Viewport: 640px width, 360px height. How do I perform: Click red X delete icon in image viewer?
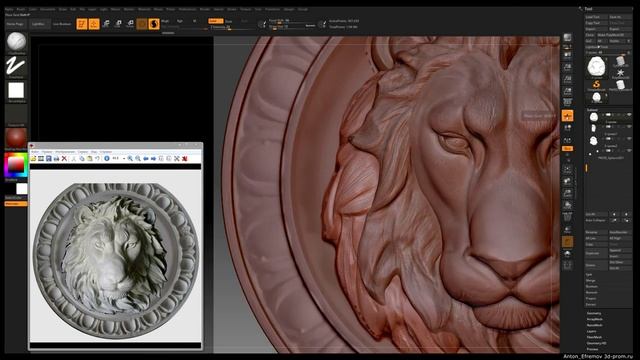pos(64,158)
